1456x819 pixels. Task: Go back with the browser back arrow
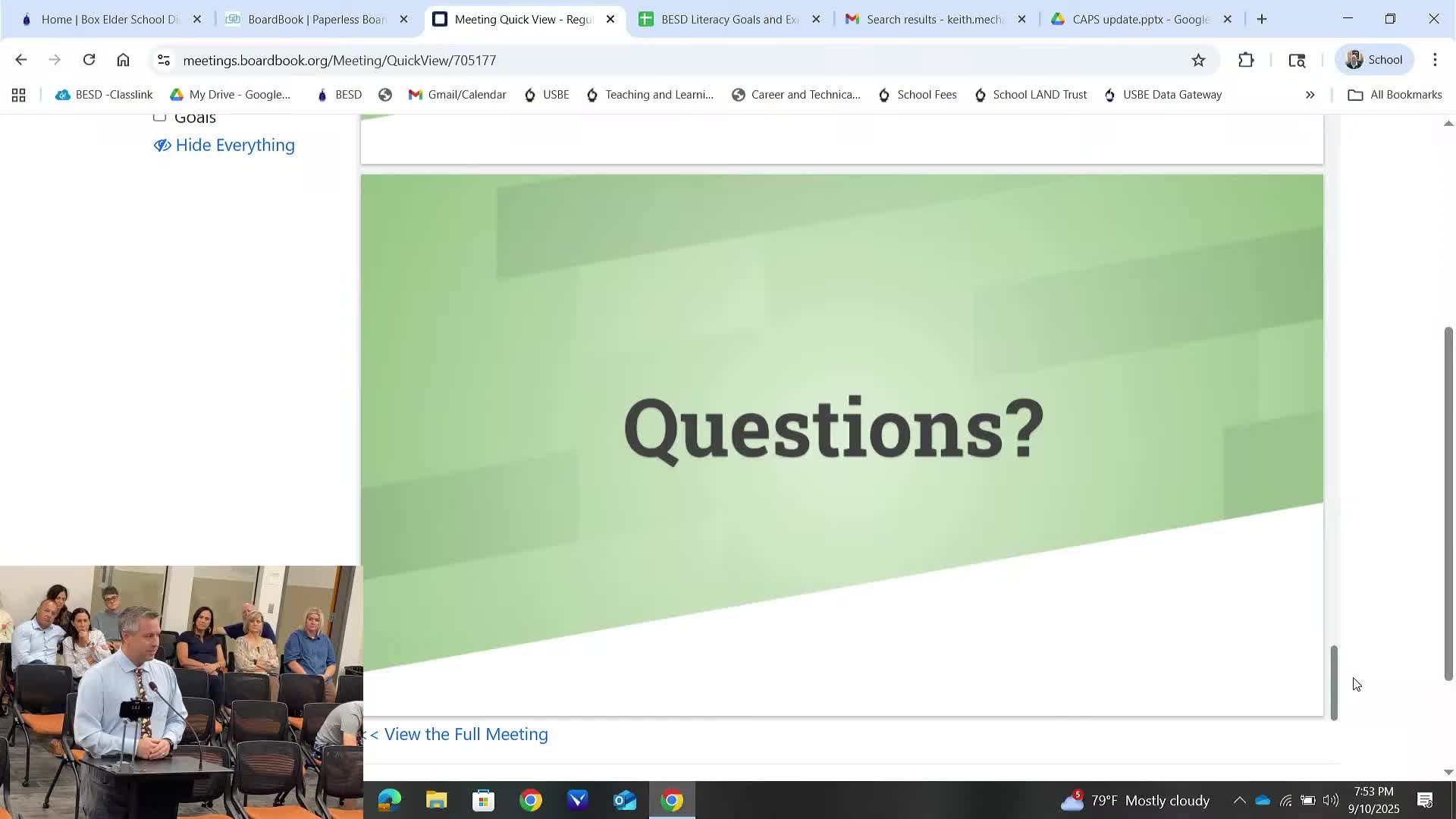[21, 60]
